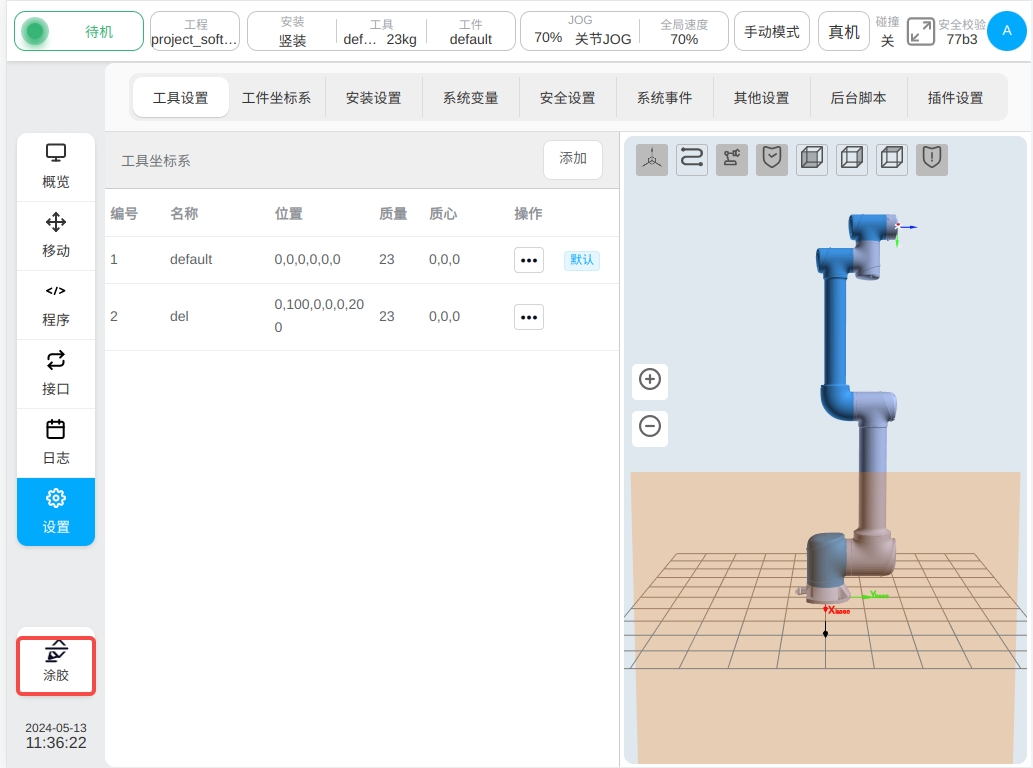Click the 待机 standby status button

point(79,32)
